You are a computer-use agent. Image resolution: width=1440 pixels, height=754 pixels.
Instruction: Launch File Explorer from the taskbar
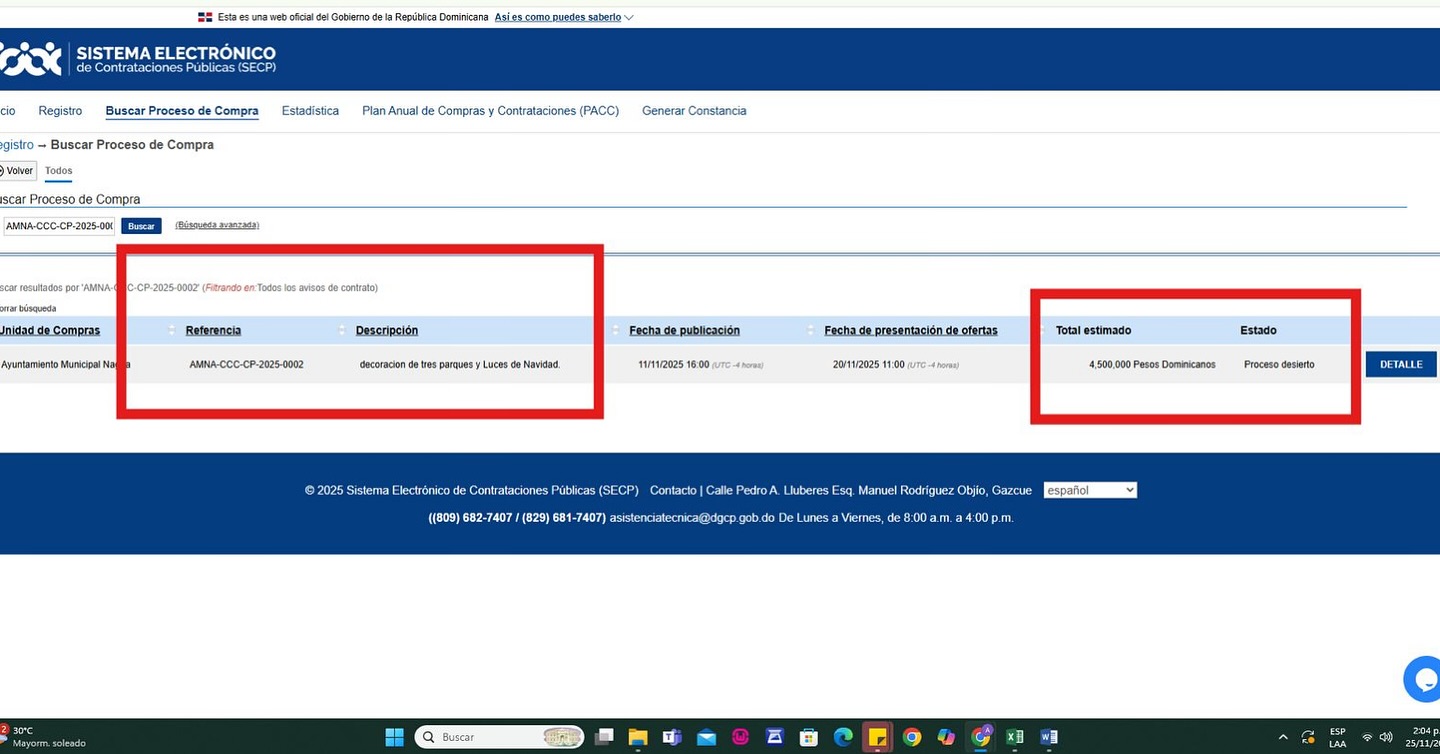pos(638,737)
